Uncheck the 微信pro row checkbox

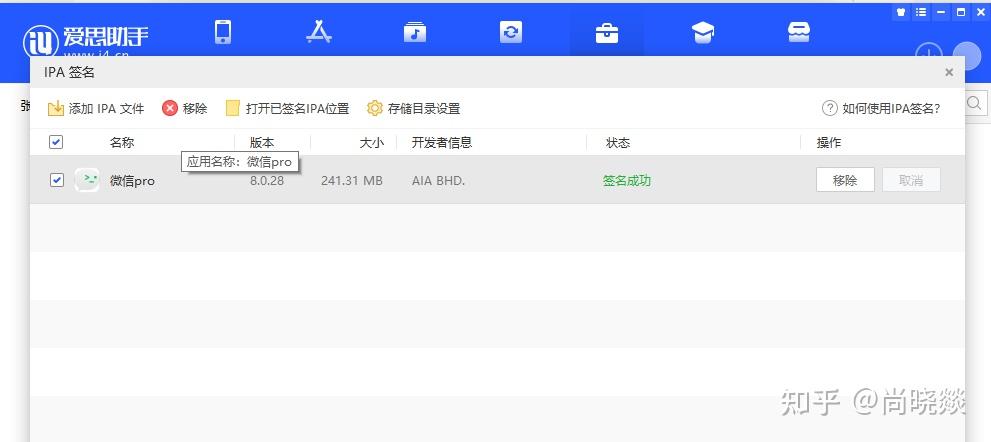(57, 180)
